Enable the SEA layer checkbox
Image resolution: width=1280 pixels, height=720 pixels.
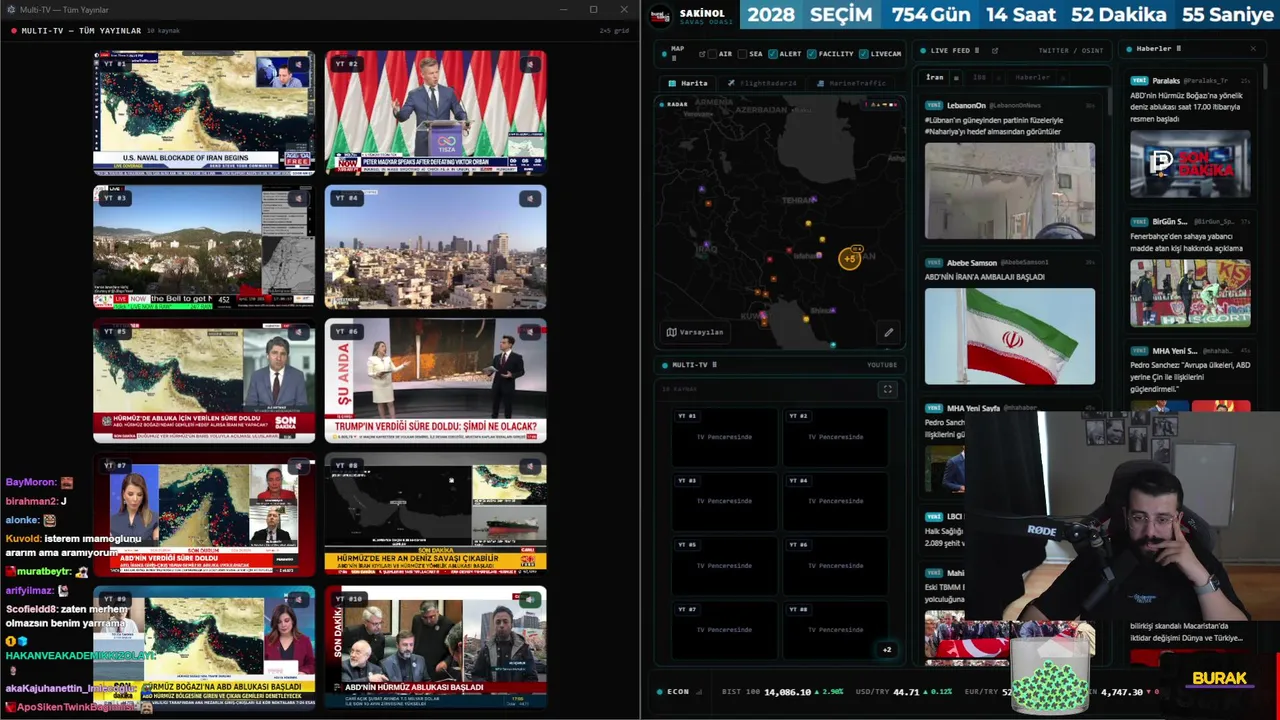tap(743, 53)
